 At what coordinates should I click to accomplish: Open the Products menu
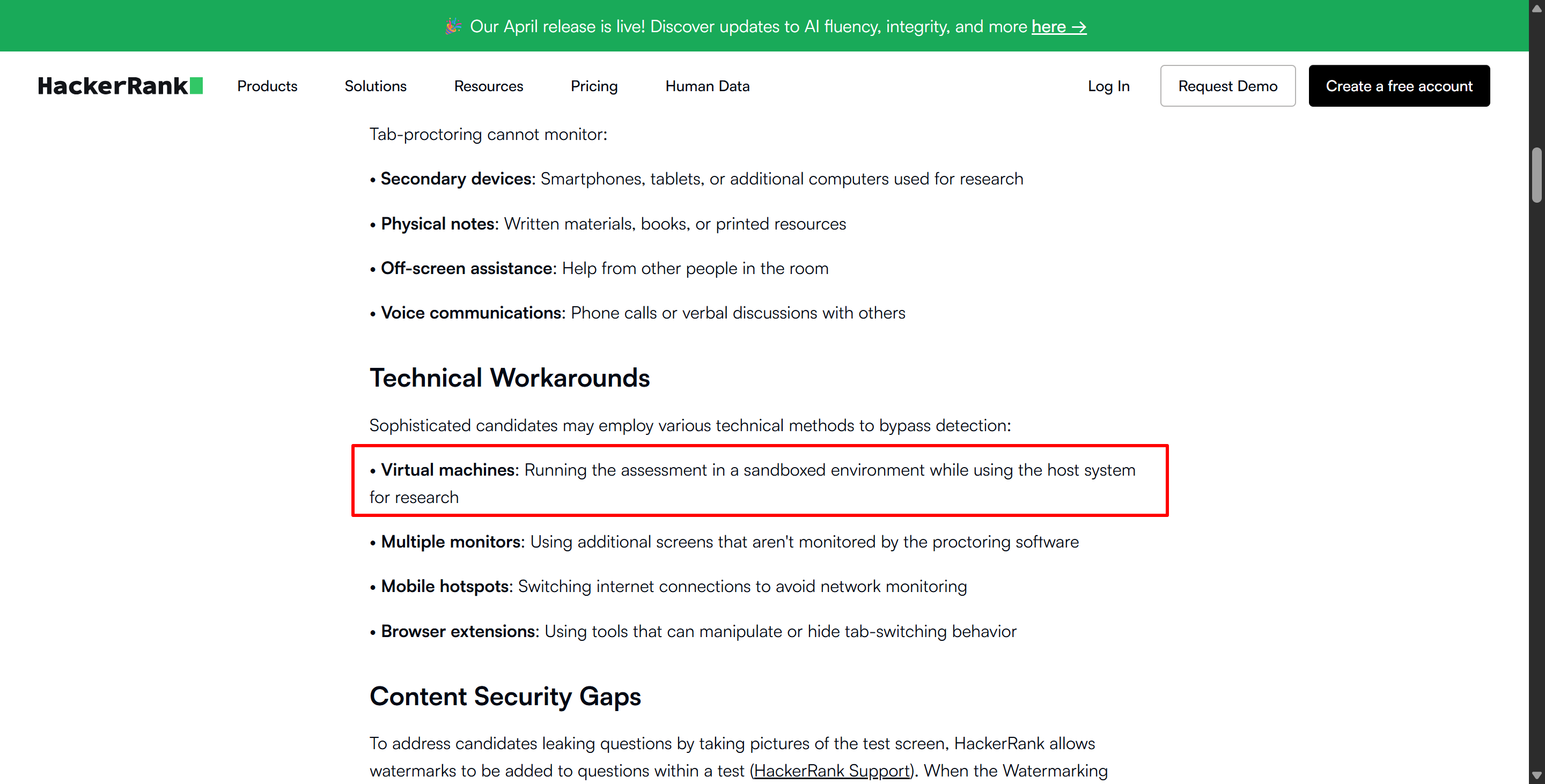[x=267, y=86]
